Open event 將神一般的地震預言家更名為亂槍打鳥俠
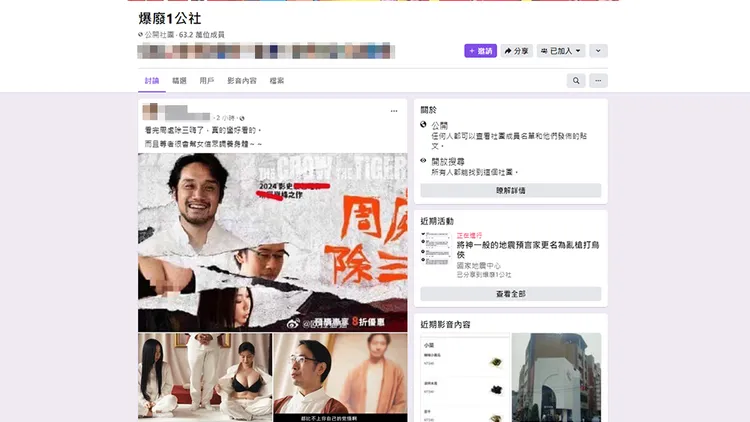The height and width of the screenshot is (422, 750). (x=528, y=250)
